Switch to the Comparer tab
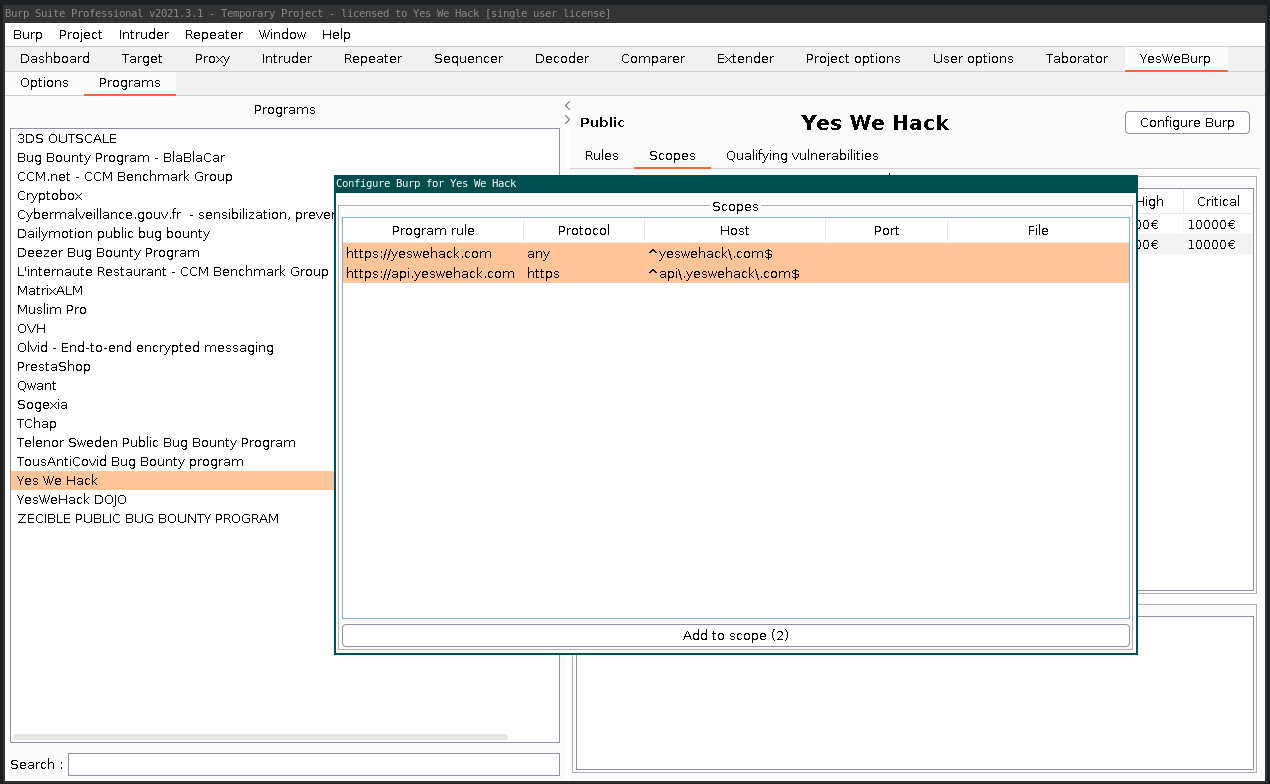This screenshot has width=1270, height=784. [653, 59]
